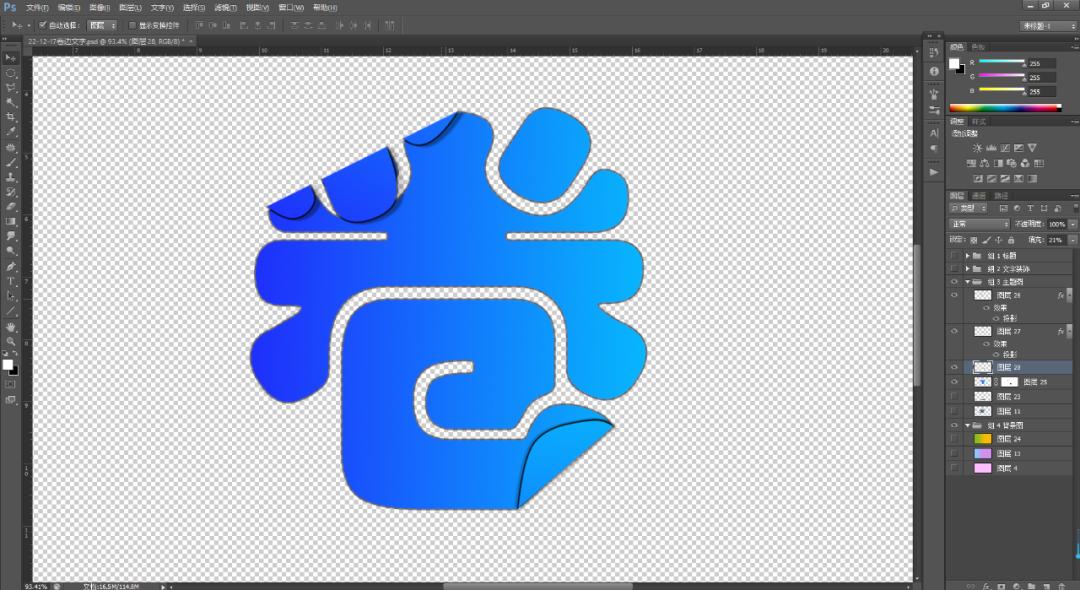Add a Levels adjustment
This screenshot has height=590, width=1080.
[990, 148]
